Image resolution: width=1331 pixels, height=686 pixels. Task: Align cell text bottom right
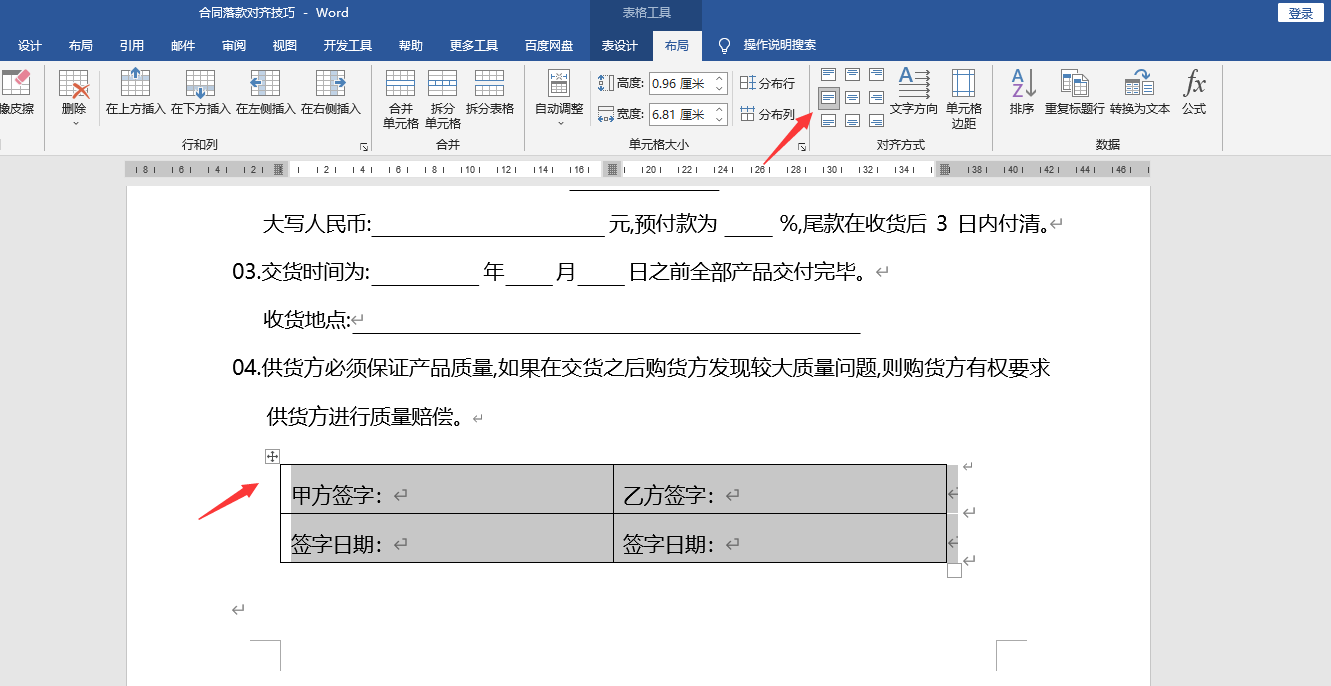click(x=876, y=121)
